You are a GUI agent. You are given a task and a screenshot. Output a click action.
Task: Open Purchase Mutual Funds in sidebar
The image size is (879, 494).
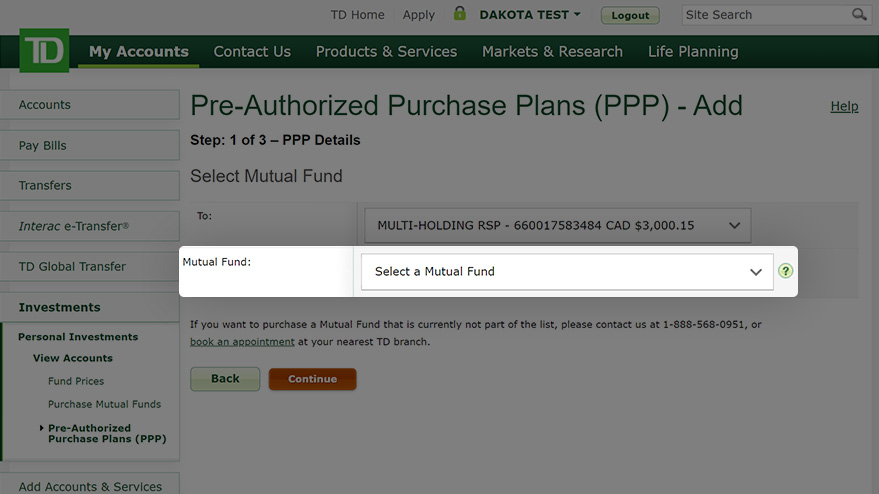(x=104, y=404)
